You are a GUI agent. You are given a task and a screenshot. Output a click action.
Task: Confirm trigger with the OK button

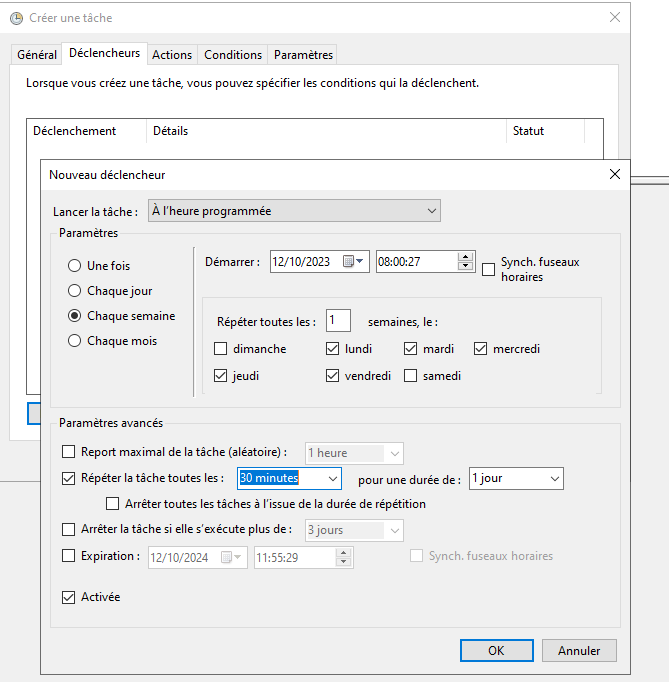(x=496, y=651)
